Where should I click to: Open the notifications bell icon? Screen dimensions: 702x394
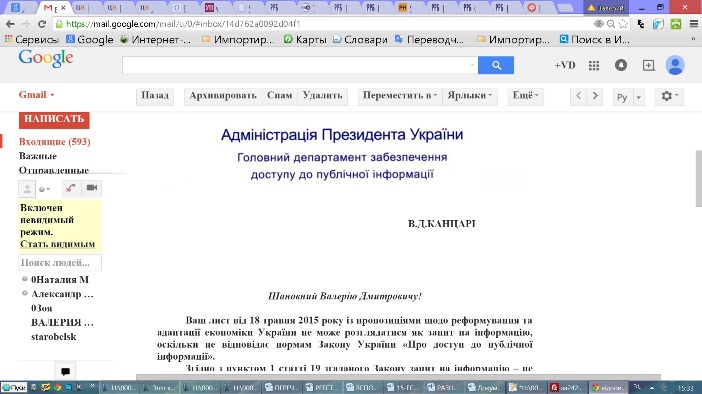(x=621, y=65)
